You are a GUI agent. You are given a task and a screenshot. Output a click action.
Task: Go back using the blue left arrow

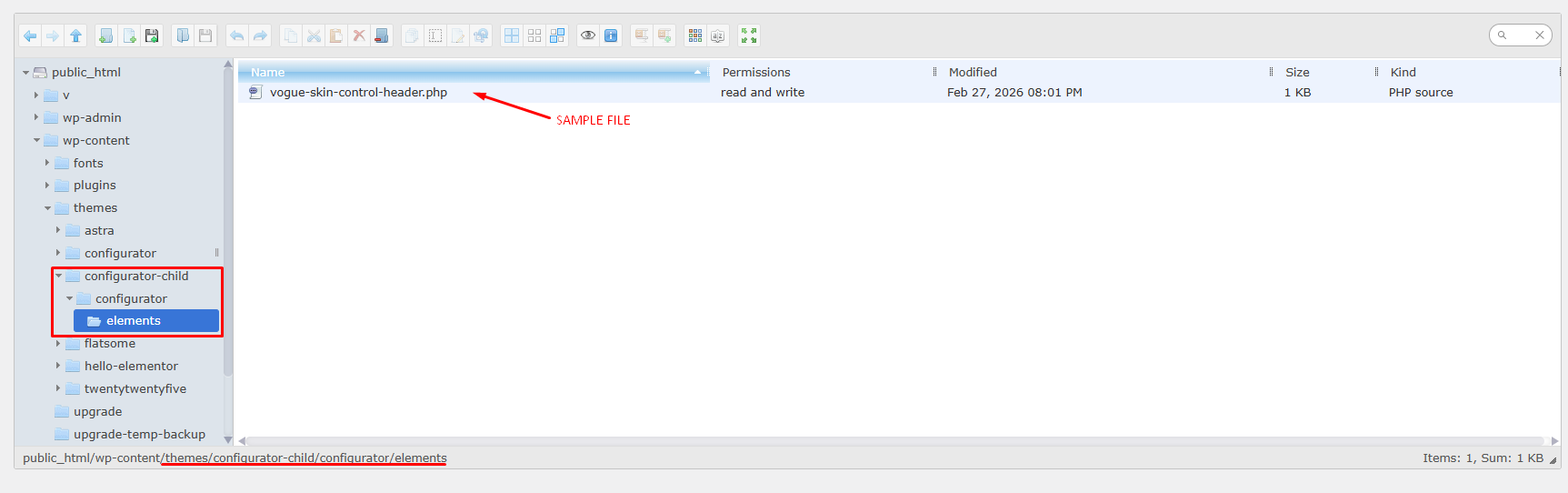coord(30,35)
